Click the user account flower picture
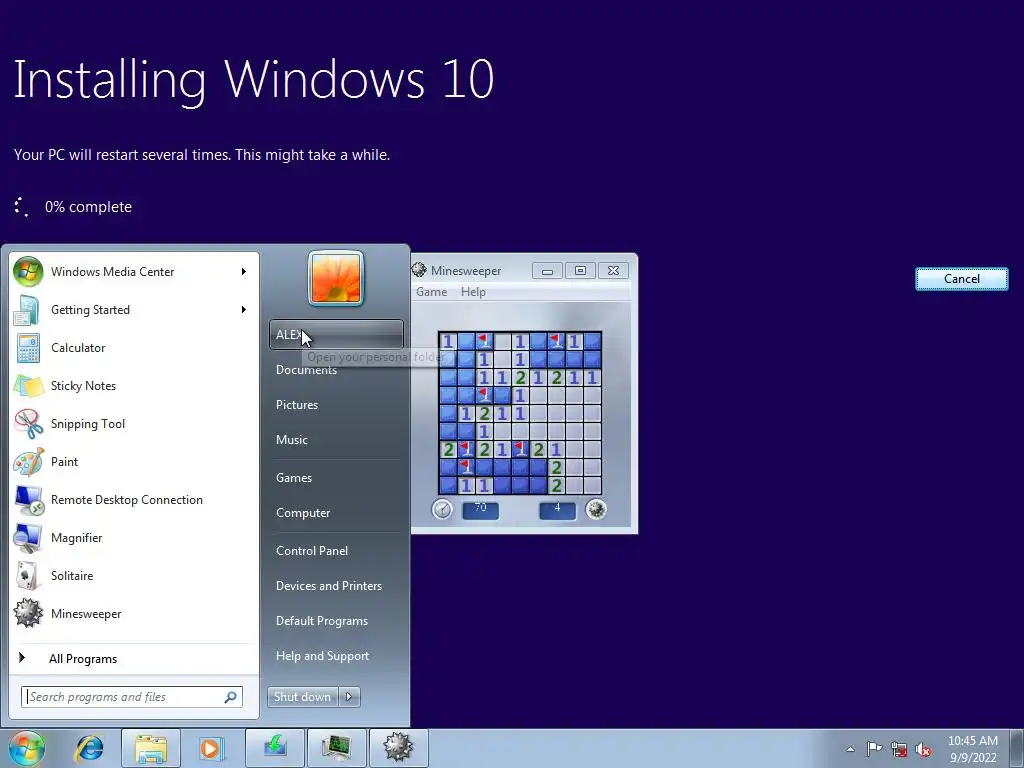 tap(336, 278)
